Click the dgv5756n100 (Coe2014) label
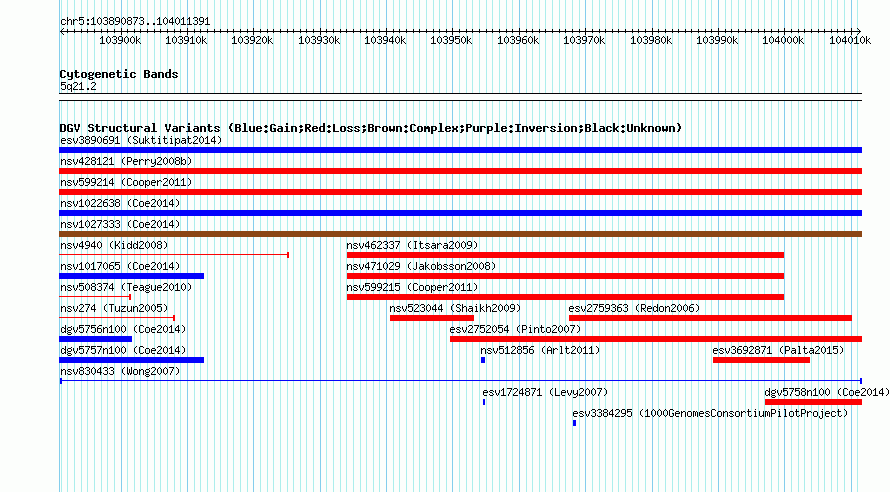Screen dimensions: 890x492 pos(123,329)
